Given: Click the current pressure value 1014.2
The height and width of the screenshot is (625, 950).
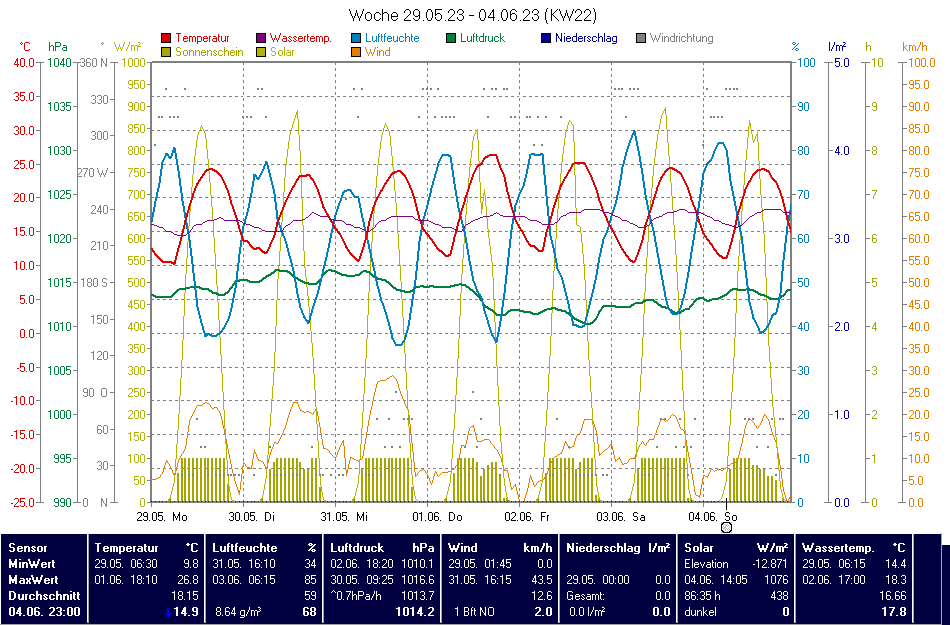Looking at the screenshot, I should point(415,612).
